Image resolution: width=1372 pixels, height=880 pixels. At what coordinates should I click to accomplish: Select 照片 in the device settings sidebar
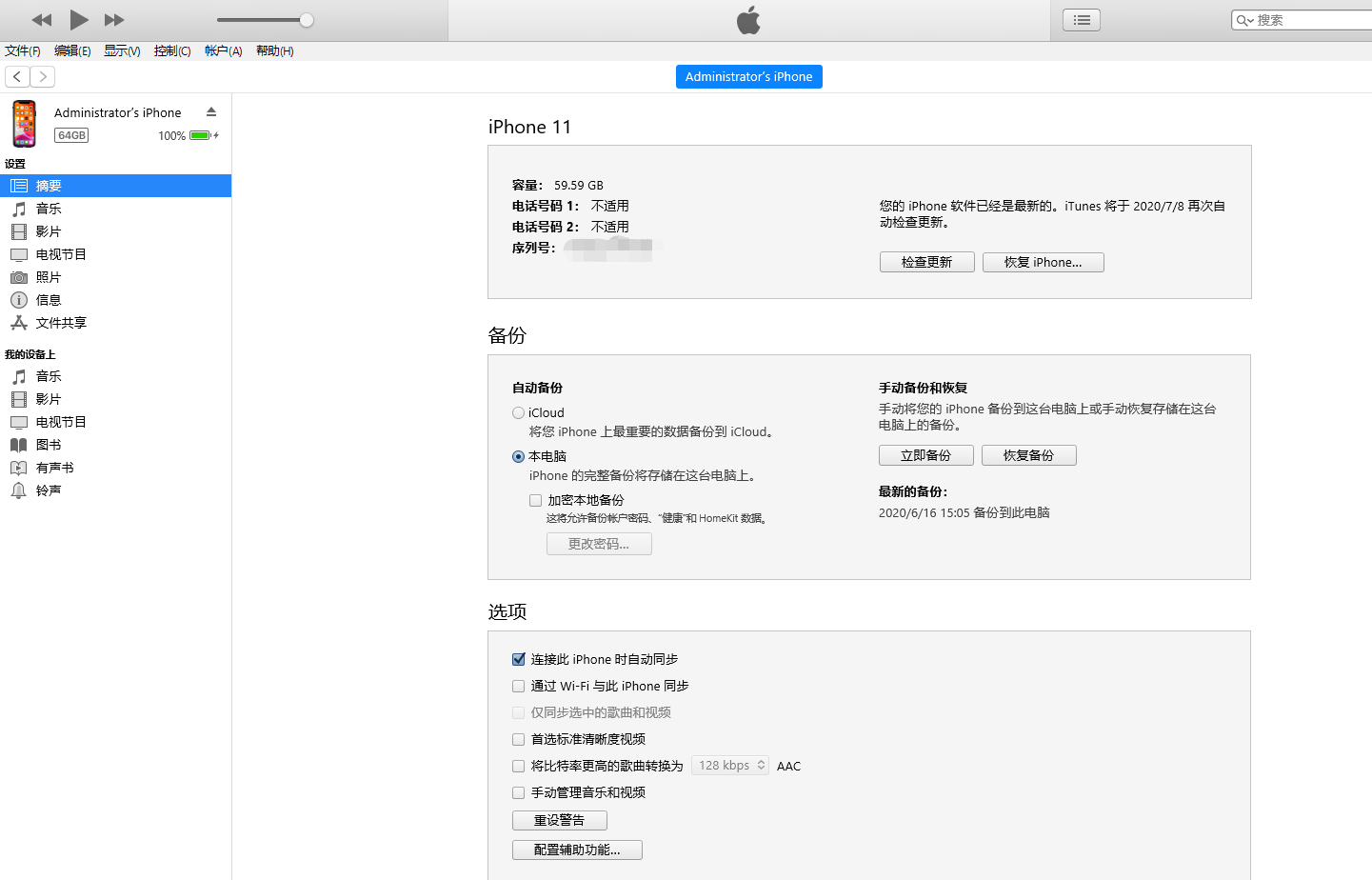[49, 277]
